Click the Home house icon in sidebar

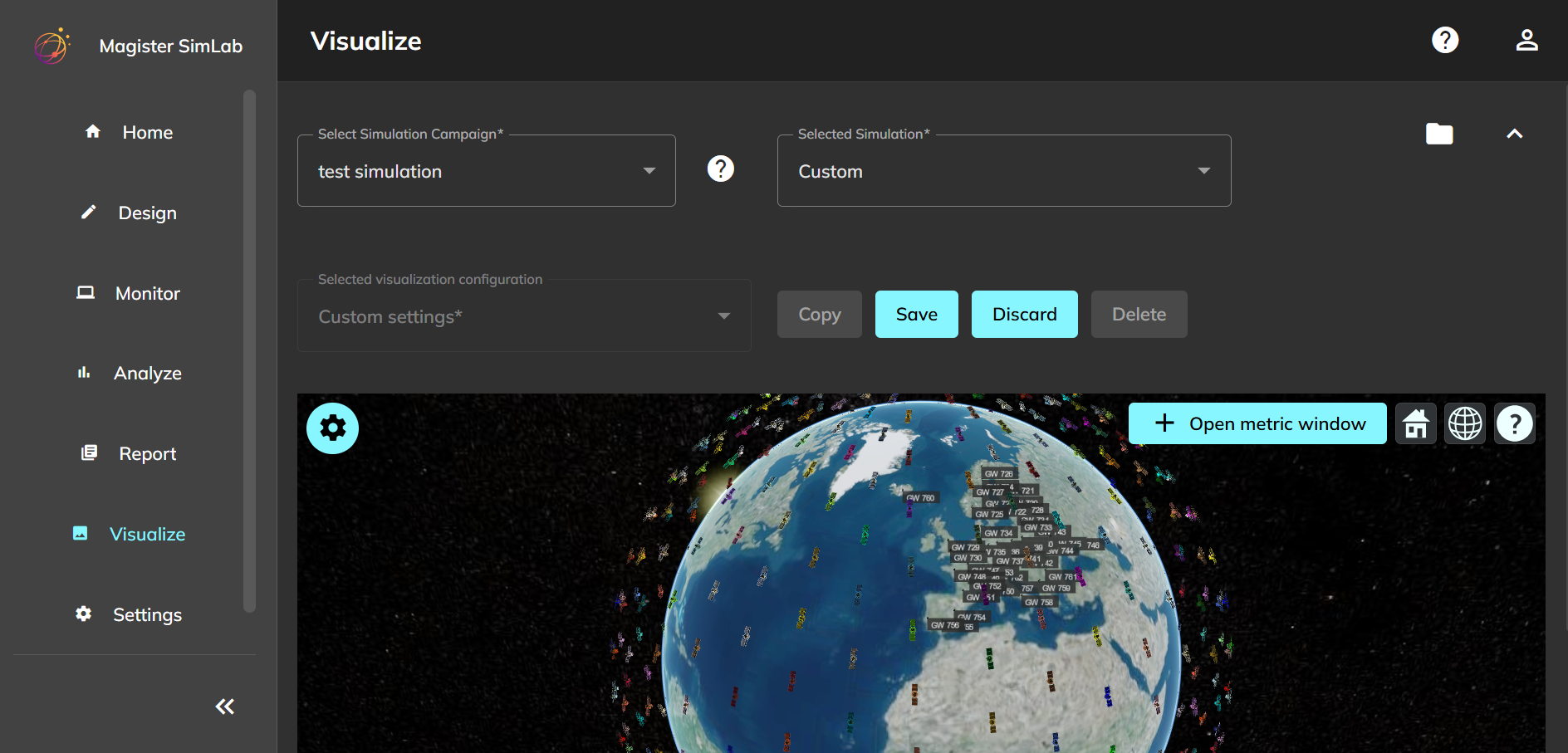click(x=93, y=131)
